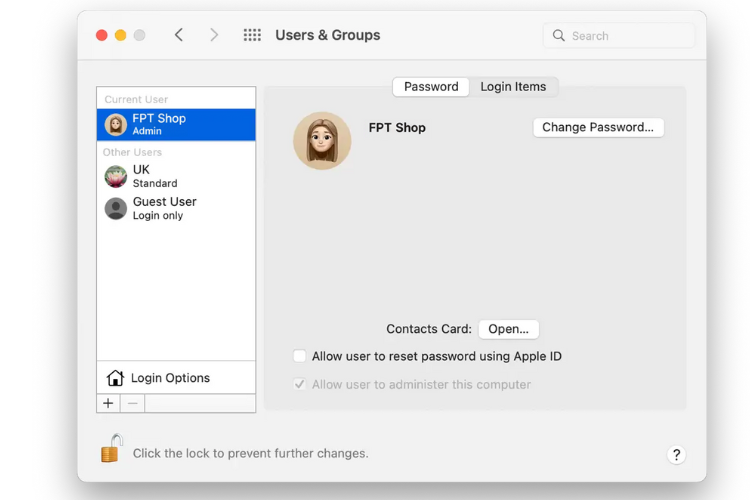Click the open padlock icon
750x500 pixels.
tap(111, 448)
